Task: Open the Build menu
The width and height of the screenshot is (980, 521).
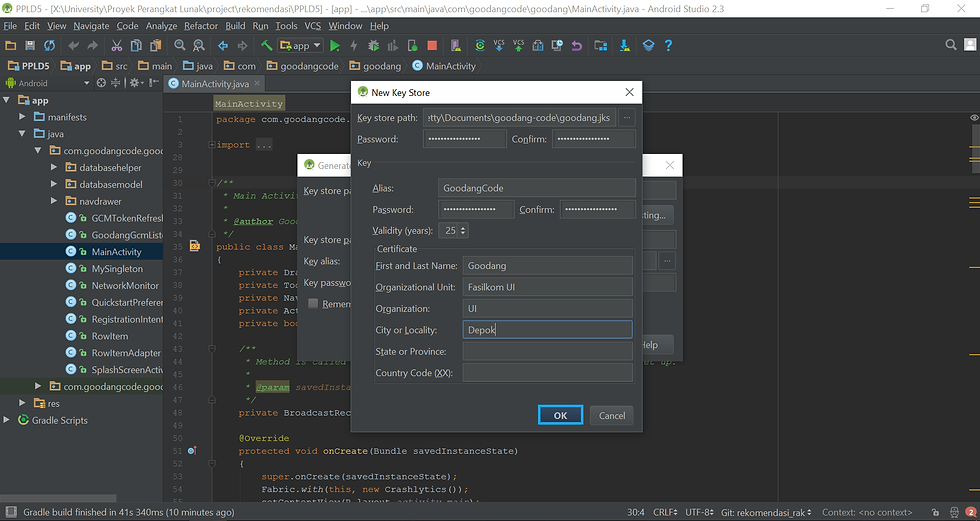Action: point(235,26)
